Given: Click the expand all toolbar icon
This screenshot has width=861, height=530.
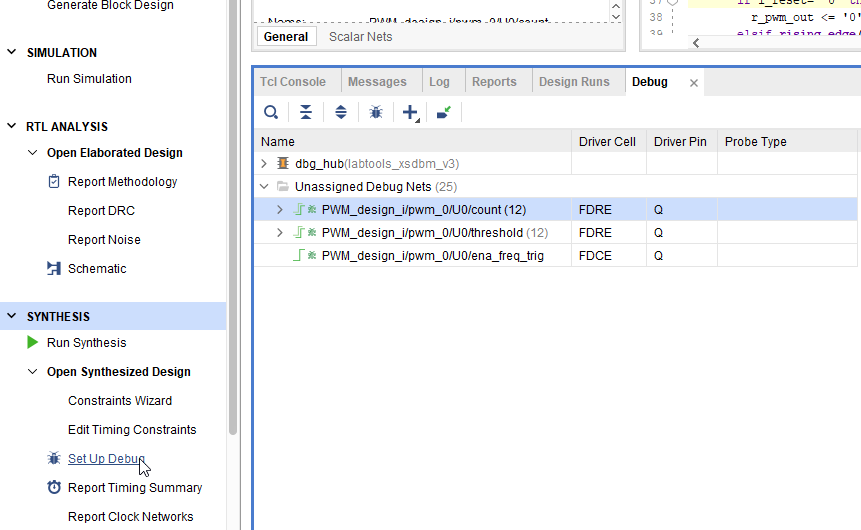Looking at the screenshot, I should 341,112.
